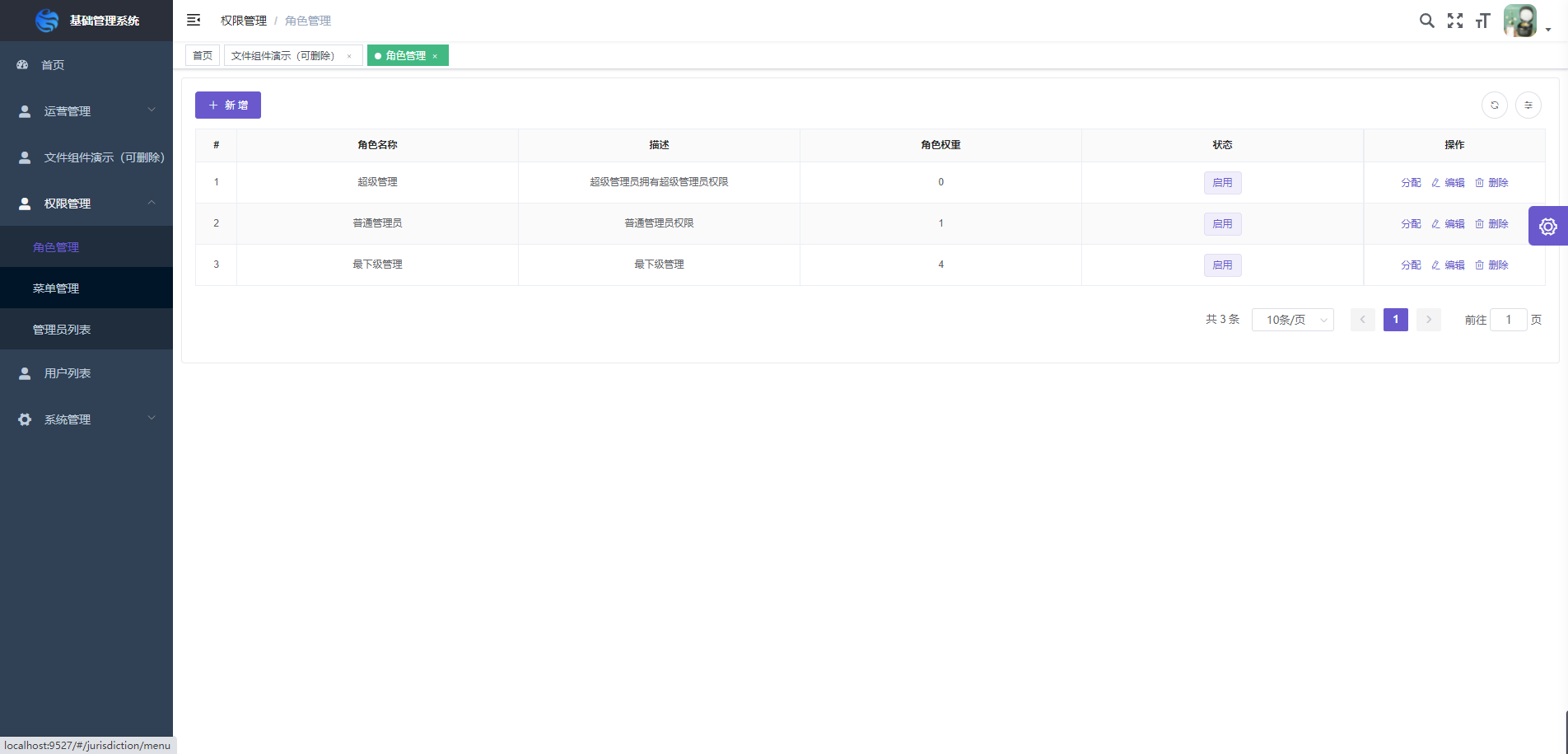1568x754 pixels.
Task: Close the 文件组件演示 tab
Action: tap(349, 56)
